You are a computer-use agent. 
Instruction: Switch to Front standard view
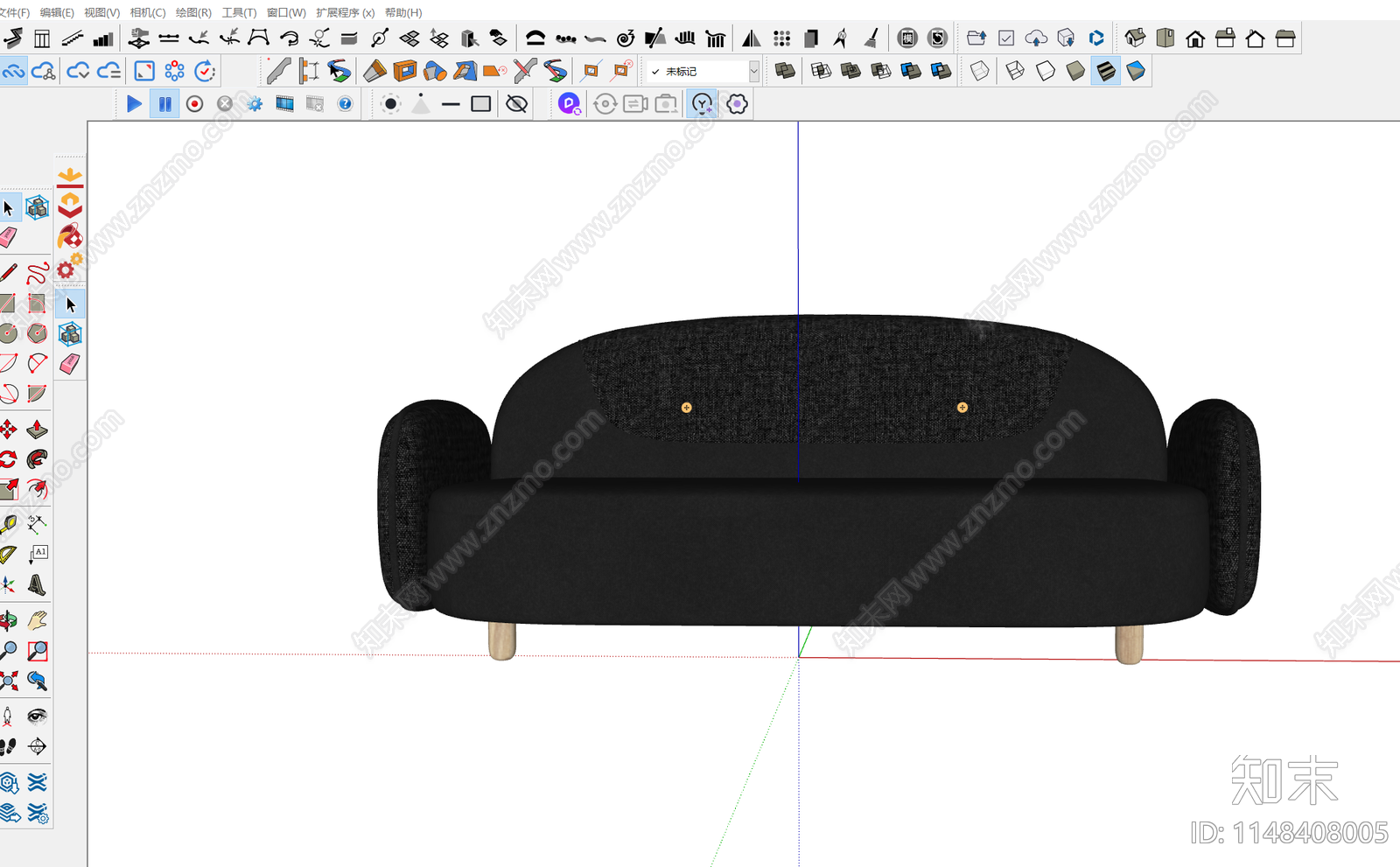1195,38
